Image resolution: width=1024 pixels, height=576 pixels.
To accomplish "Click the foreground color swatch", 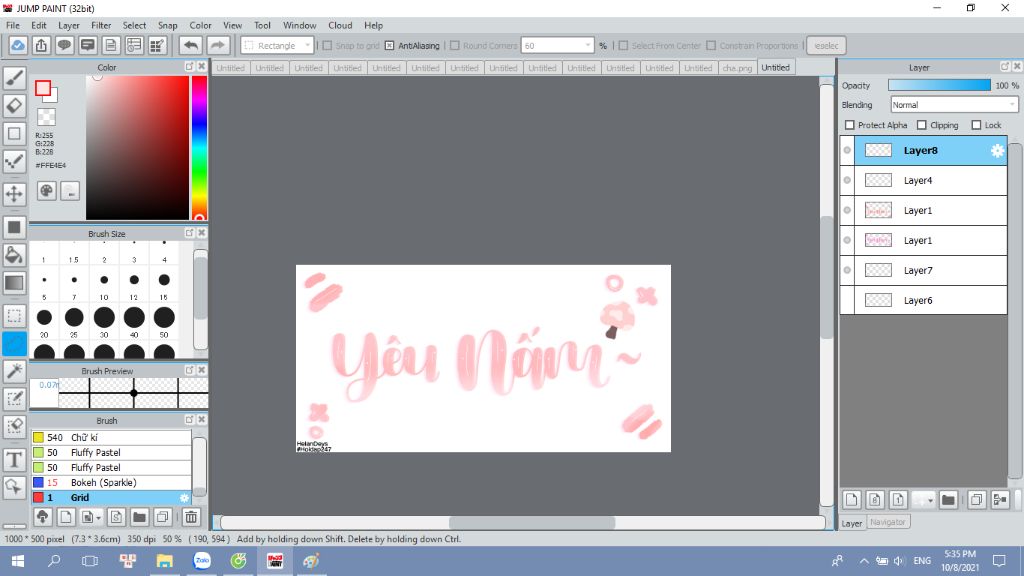I will (x=43, y=88).
